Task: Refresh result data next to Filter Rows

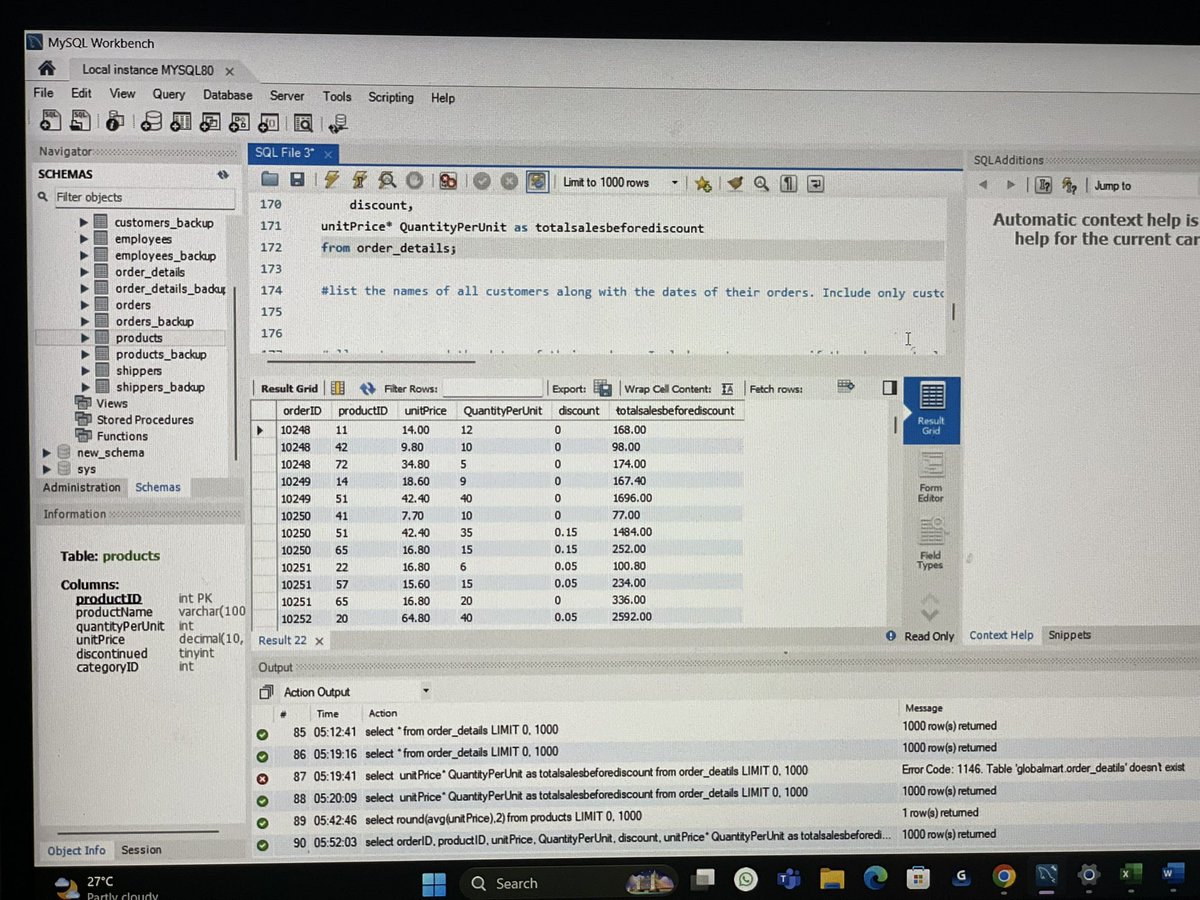Action: 367,388
